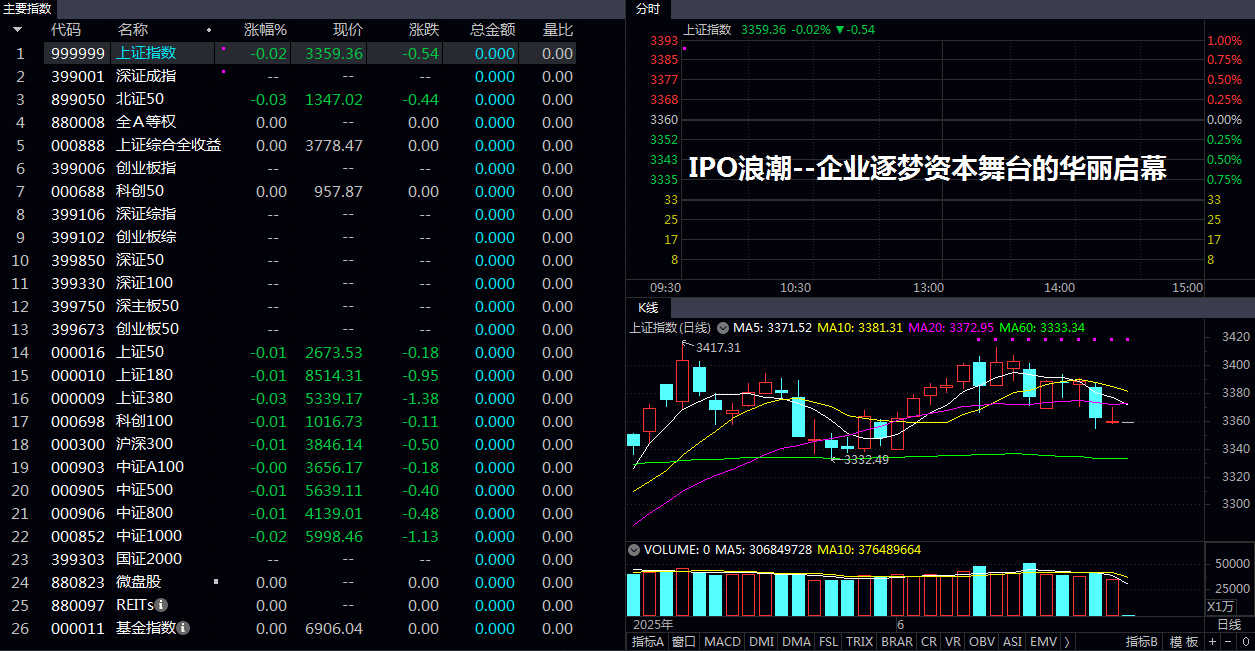Click the 指标A button
The height and width of the screenshot is (651, 1255).
648,642
